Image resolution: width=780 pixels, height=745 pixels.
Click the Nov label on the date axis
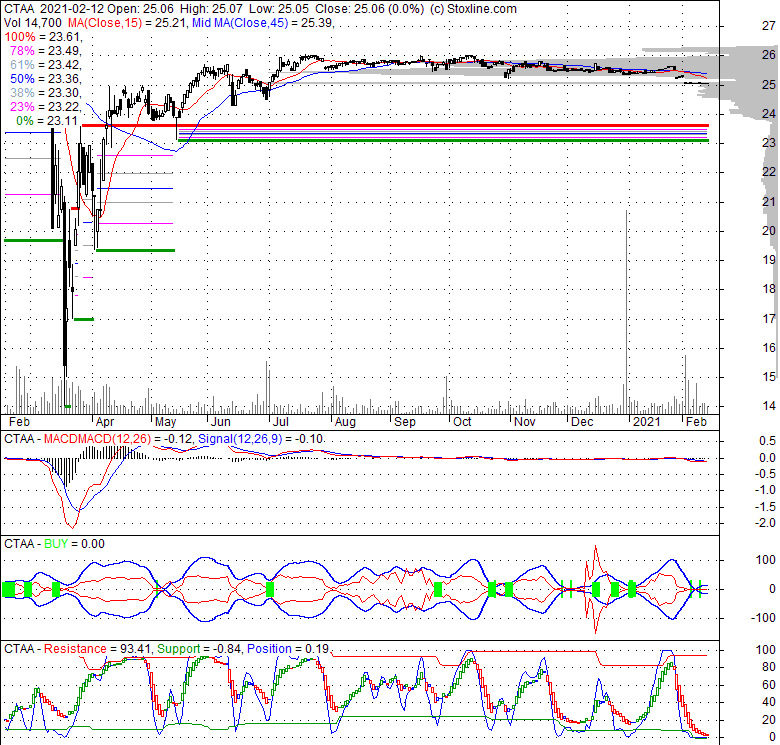point(525,422)
